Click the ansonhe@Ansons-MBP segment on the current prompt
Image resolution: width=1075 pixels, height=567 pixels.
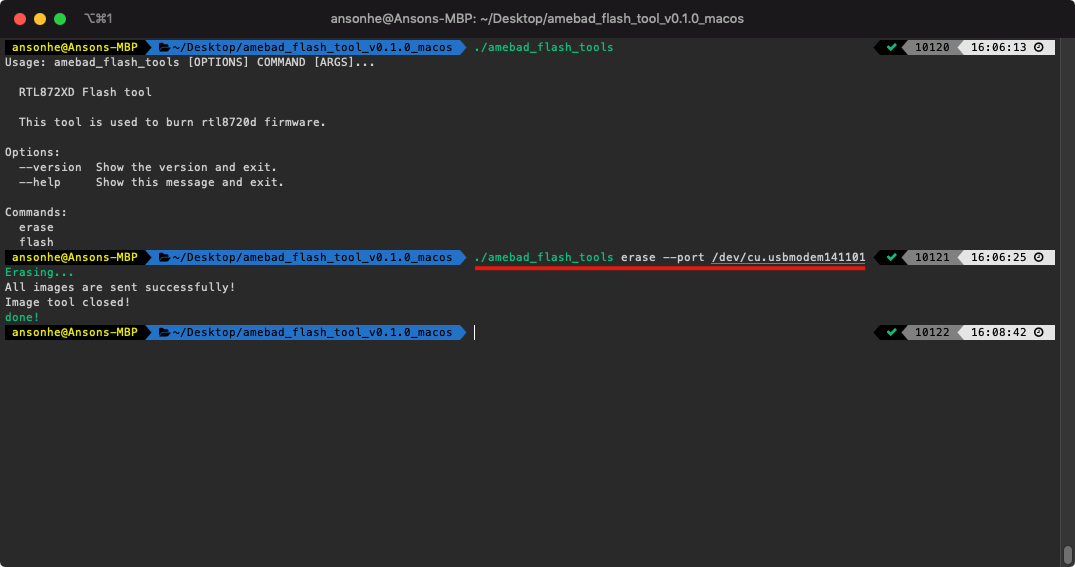pyautogui.click(x=75, y=333)
